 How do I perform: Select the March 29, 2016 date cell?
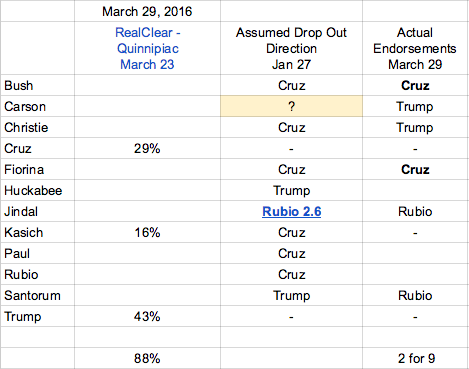[147, 11]
